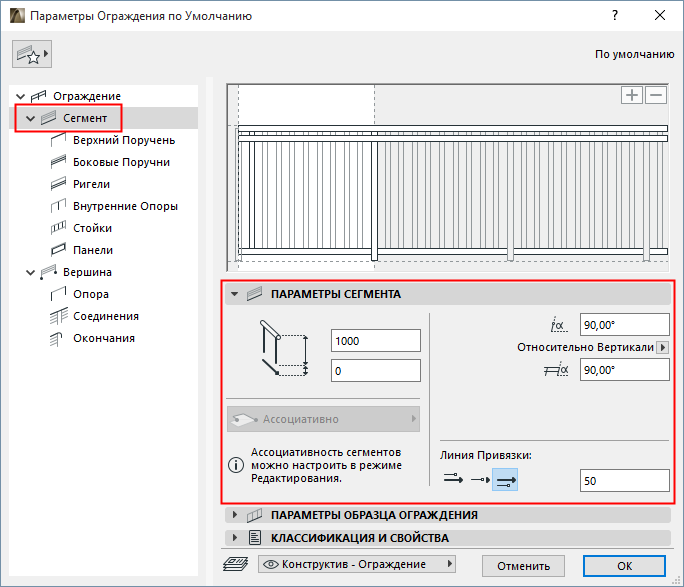Edit the skew angle field under Относительно Вертикали
Screen dimensions: 684x587
point(625,370)
